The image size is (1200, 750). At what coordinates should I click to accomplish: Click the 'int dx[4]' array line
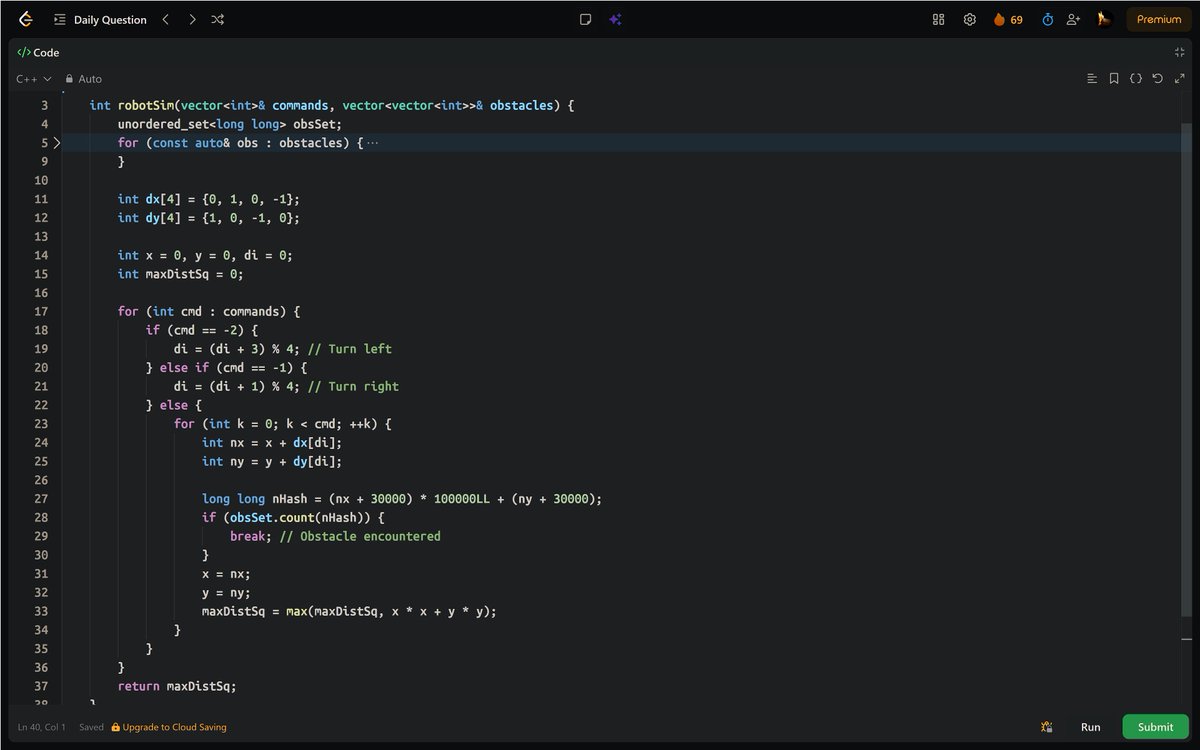(x=209, y=199)
